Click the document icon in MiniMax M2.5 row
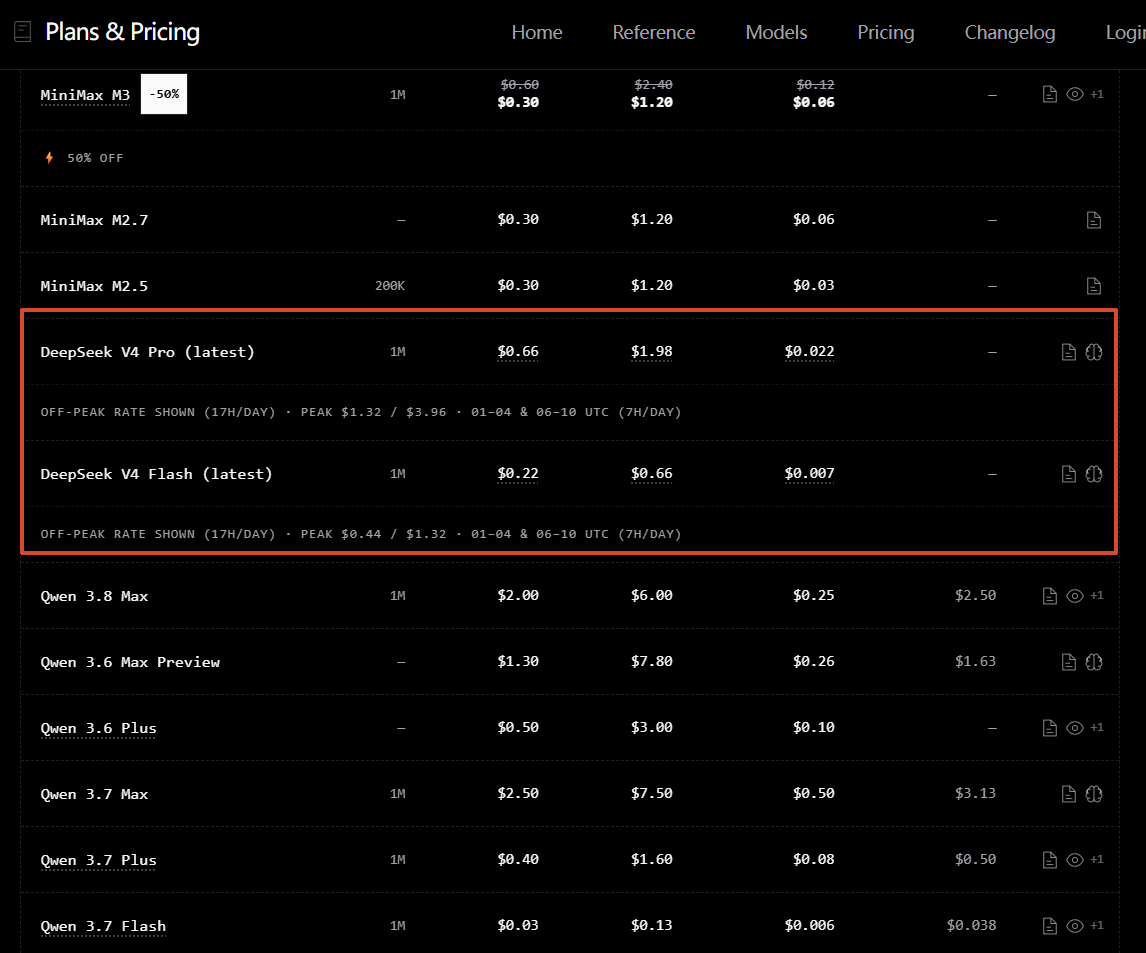 [x=1093, y=286]
